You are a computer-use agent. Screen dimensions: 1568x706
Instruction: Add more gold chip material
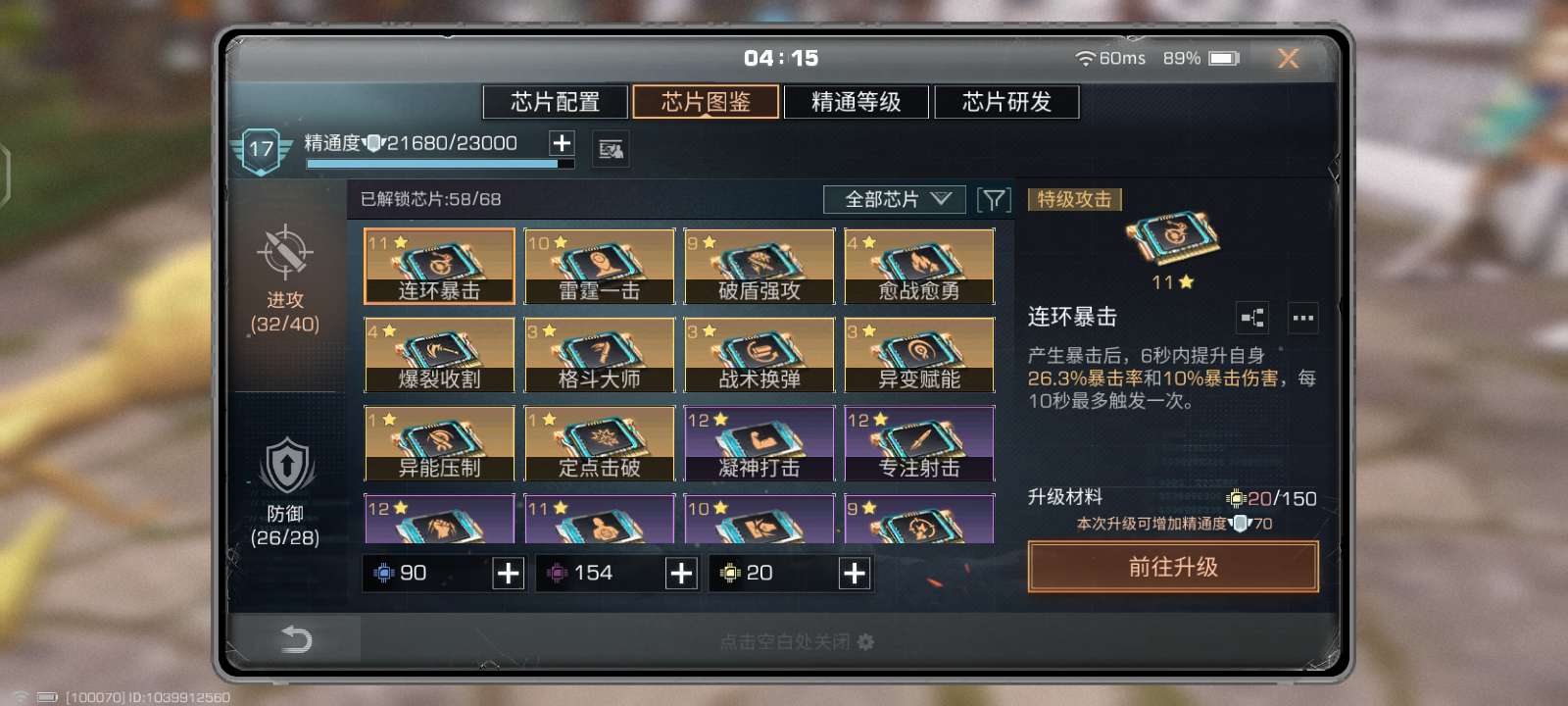[x=855, y=574]
